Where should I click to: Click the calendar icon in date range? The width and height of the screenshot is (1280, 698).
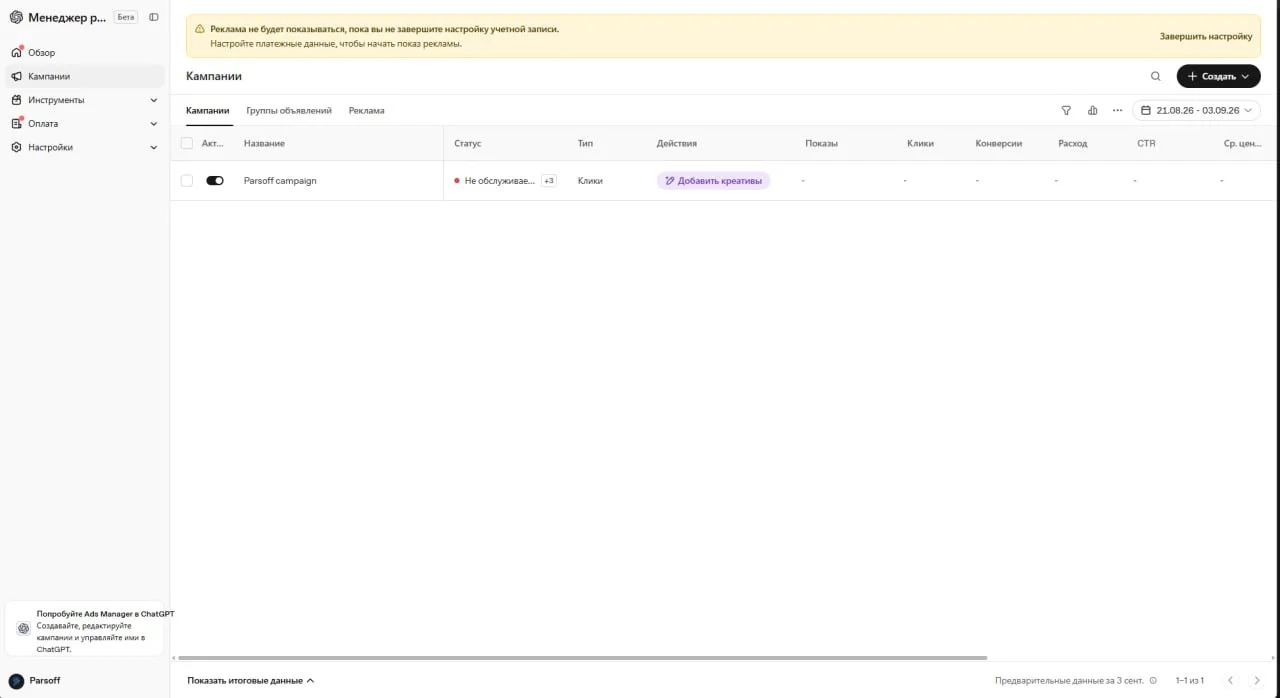point(1146,110)
